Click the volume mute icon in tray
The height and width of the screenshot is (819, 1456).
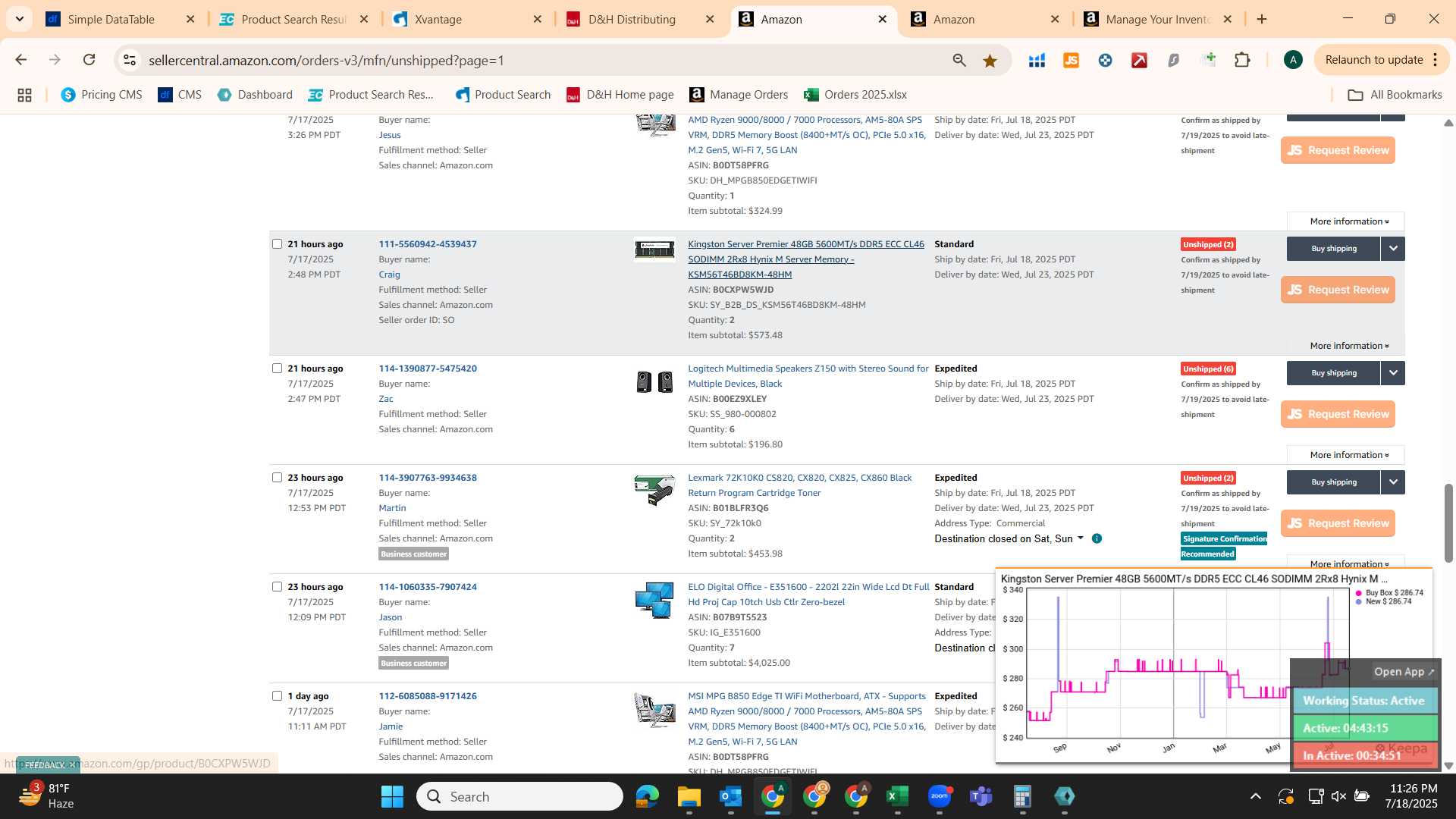[x=1338, y=796]
